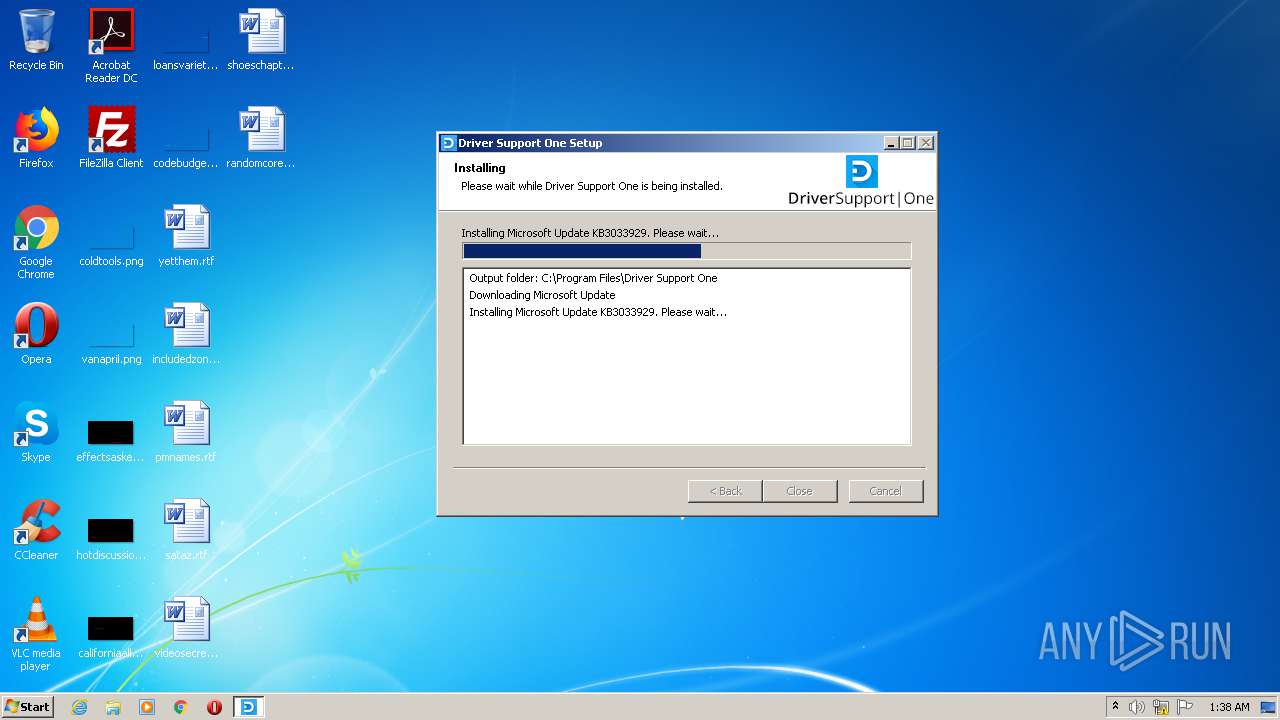Click the Driver Support One title bar icon
Screen dimensions: 1280x720
[448, 143]
